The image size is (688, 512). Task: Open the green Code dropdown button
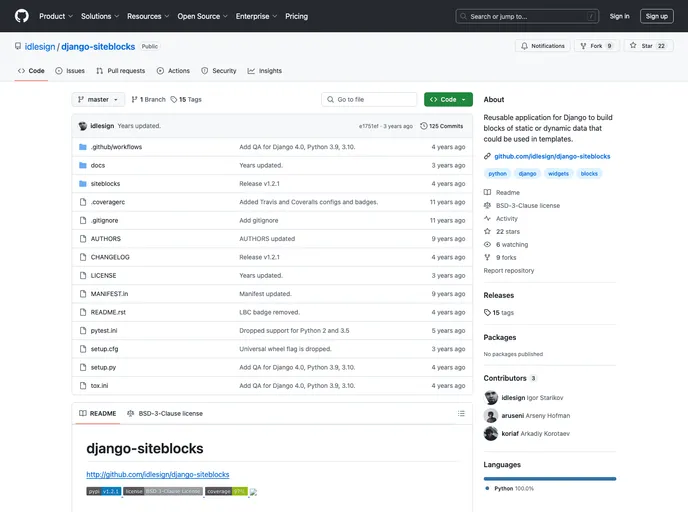coord(448,100)
